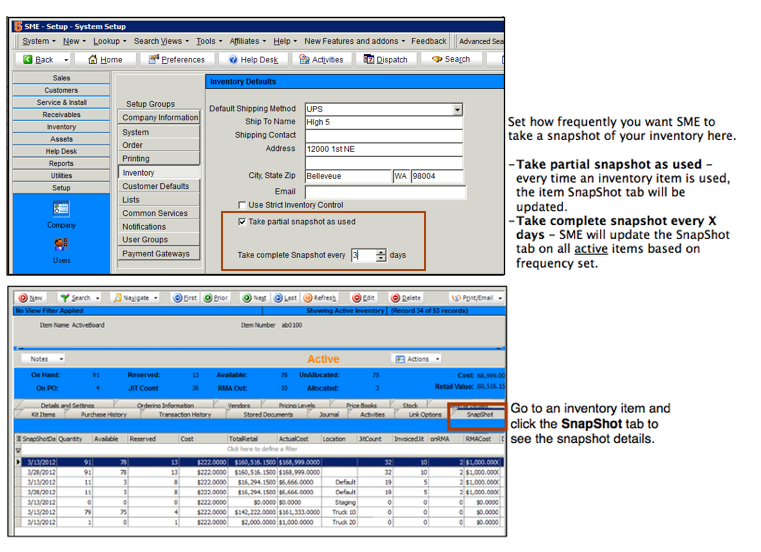
Task: Click 'Click here to define a filter' row
Action: click(x=262, y=449)
